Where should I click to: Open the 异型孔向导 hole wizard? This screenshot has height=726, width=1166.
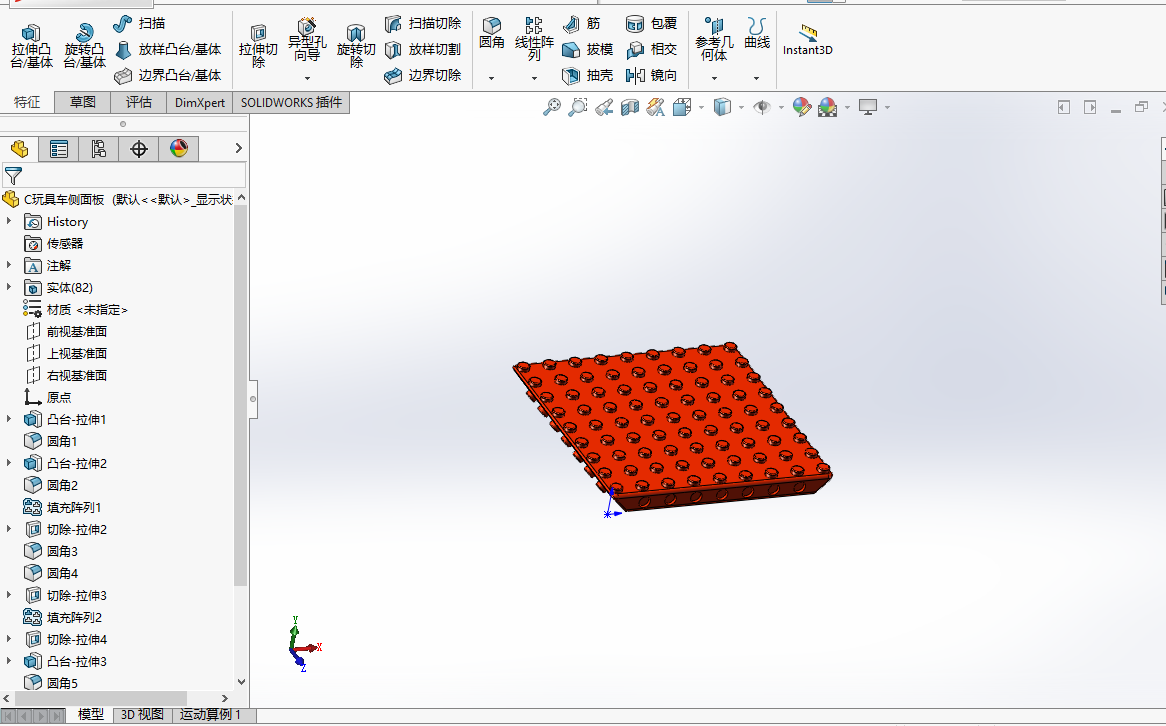(x=307, y=41)
